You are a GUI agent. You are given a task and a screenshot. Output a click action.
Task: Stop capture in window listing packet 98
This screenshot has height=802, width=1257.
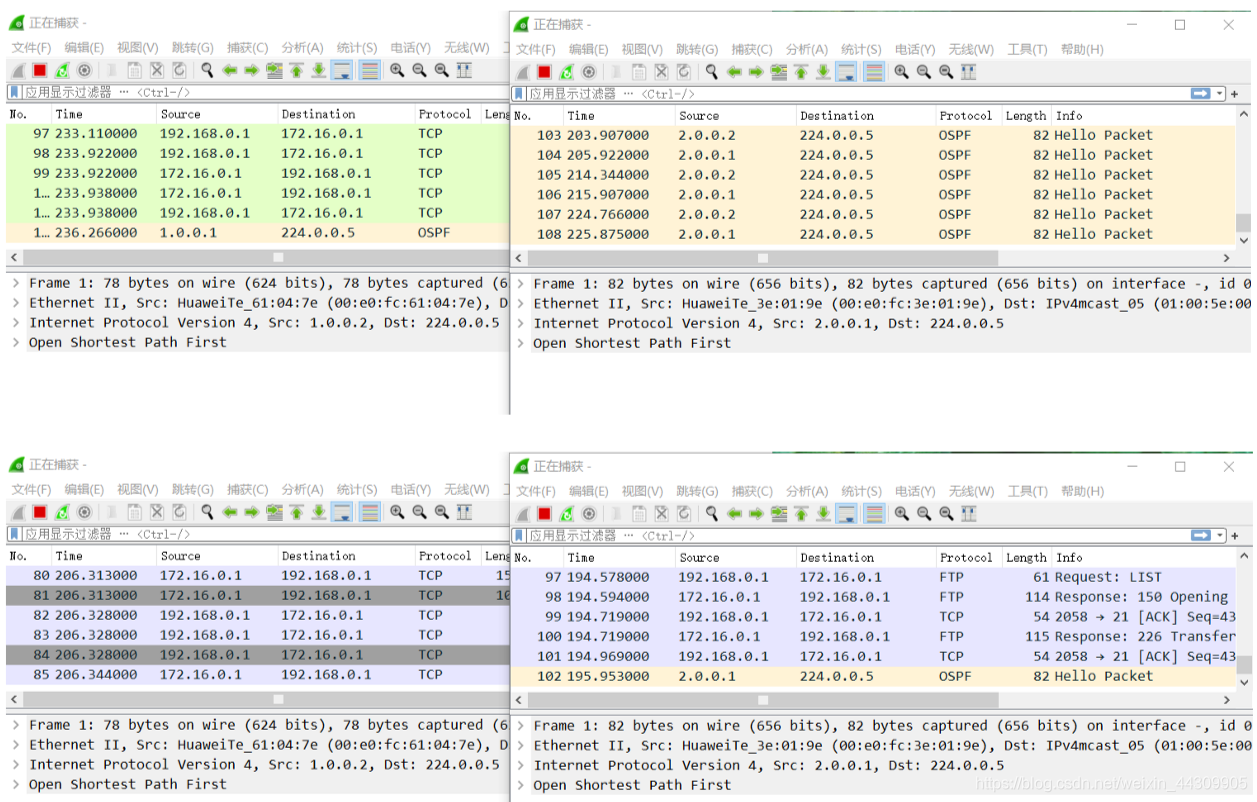click(40, 70)
